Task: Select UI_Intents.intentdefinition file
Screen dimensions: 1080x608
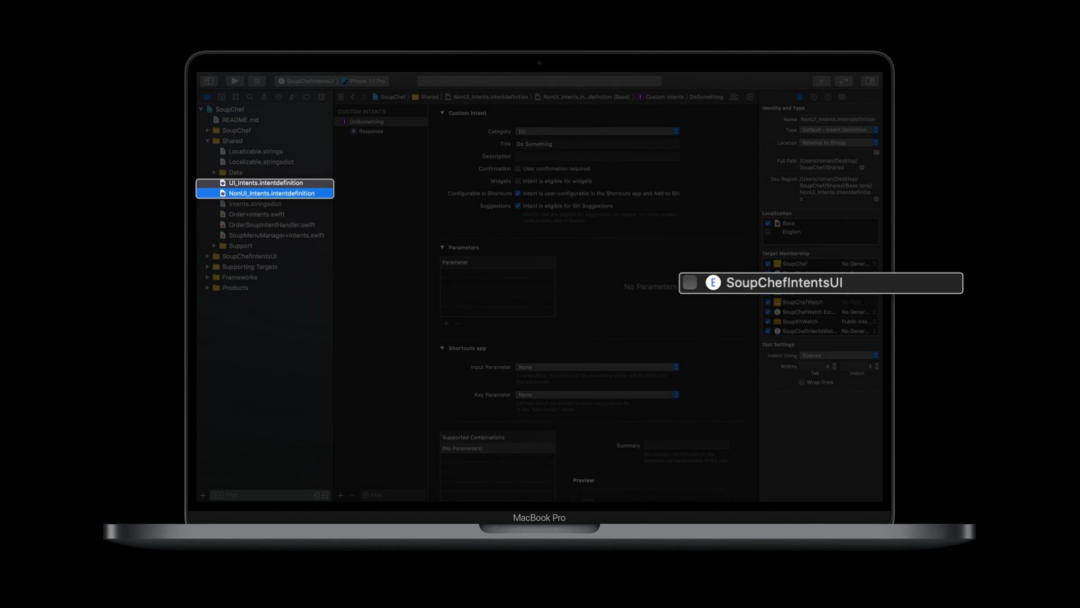Action: pyautogui.click(x=265, y=183)
